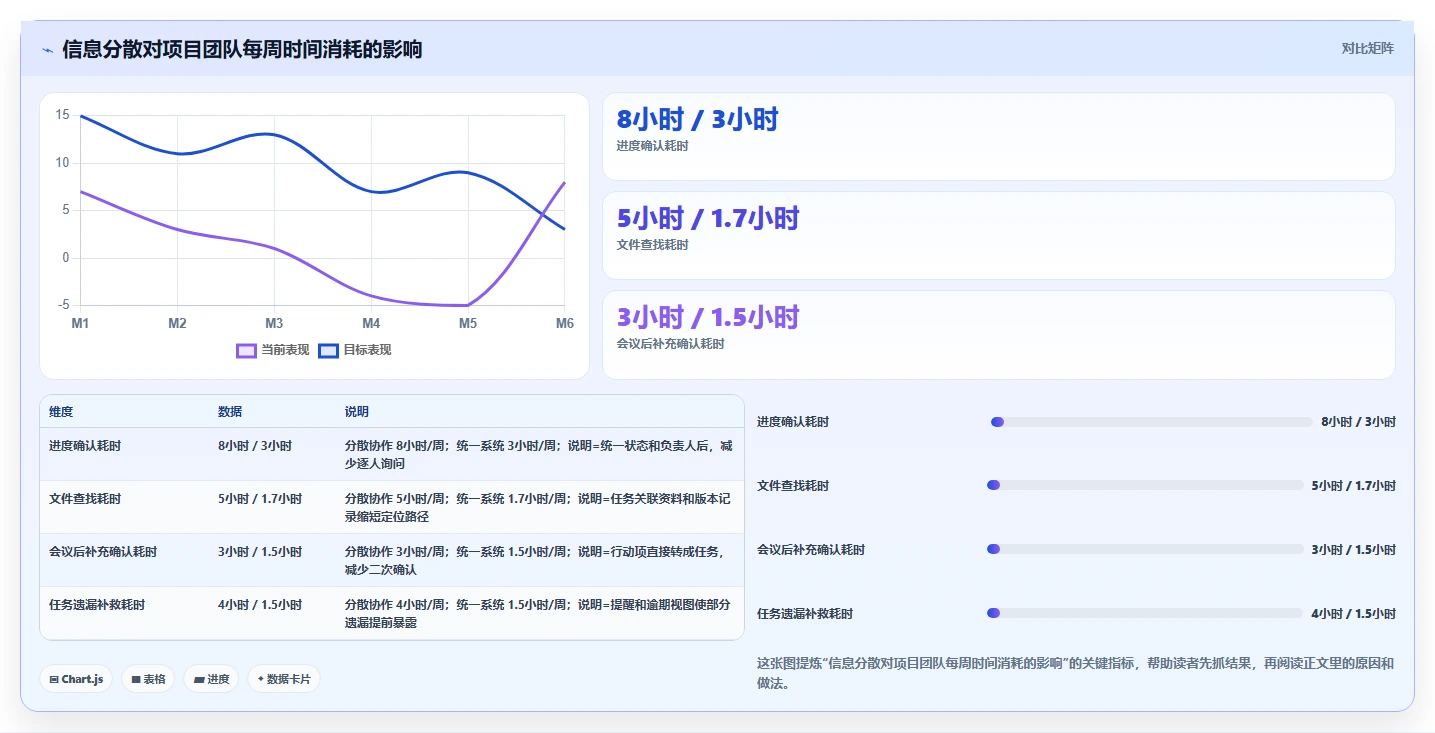Click the -5 value on chart y-axis

point(63,305)
